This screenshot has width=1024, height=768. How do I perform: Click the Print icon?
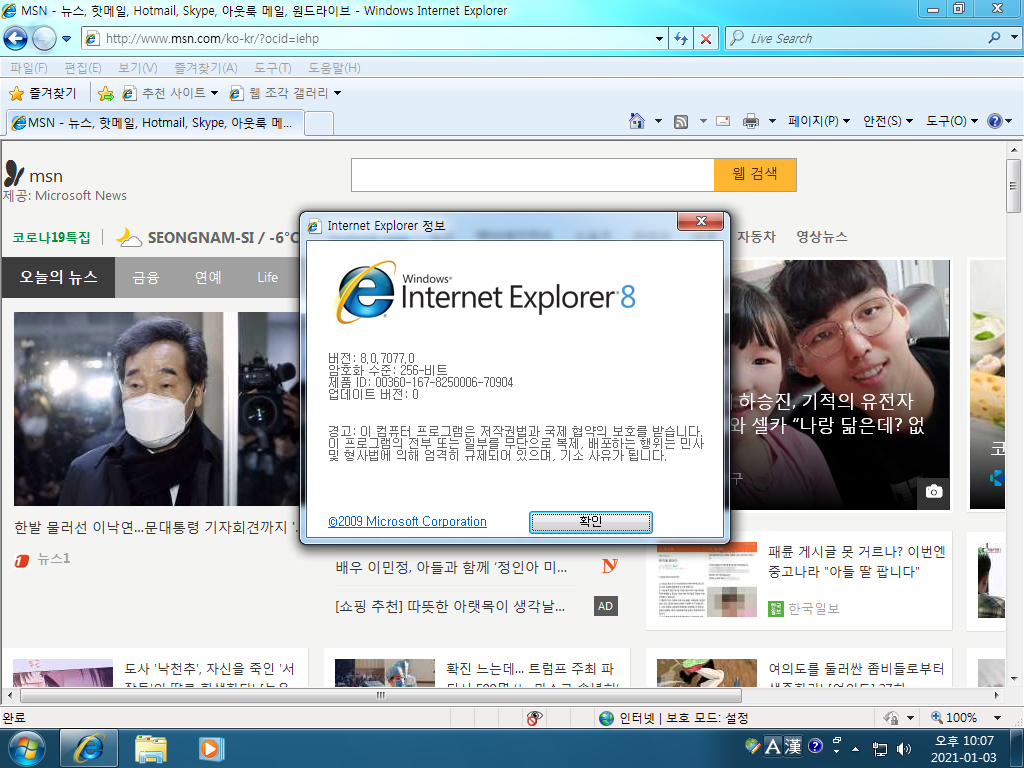751,121
